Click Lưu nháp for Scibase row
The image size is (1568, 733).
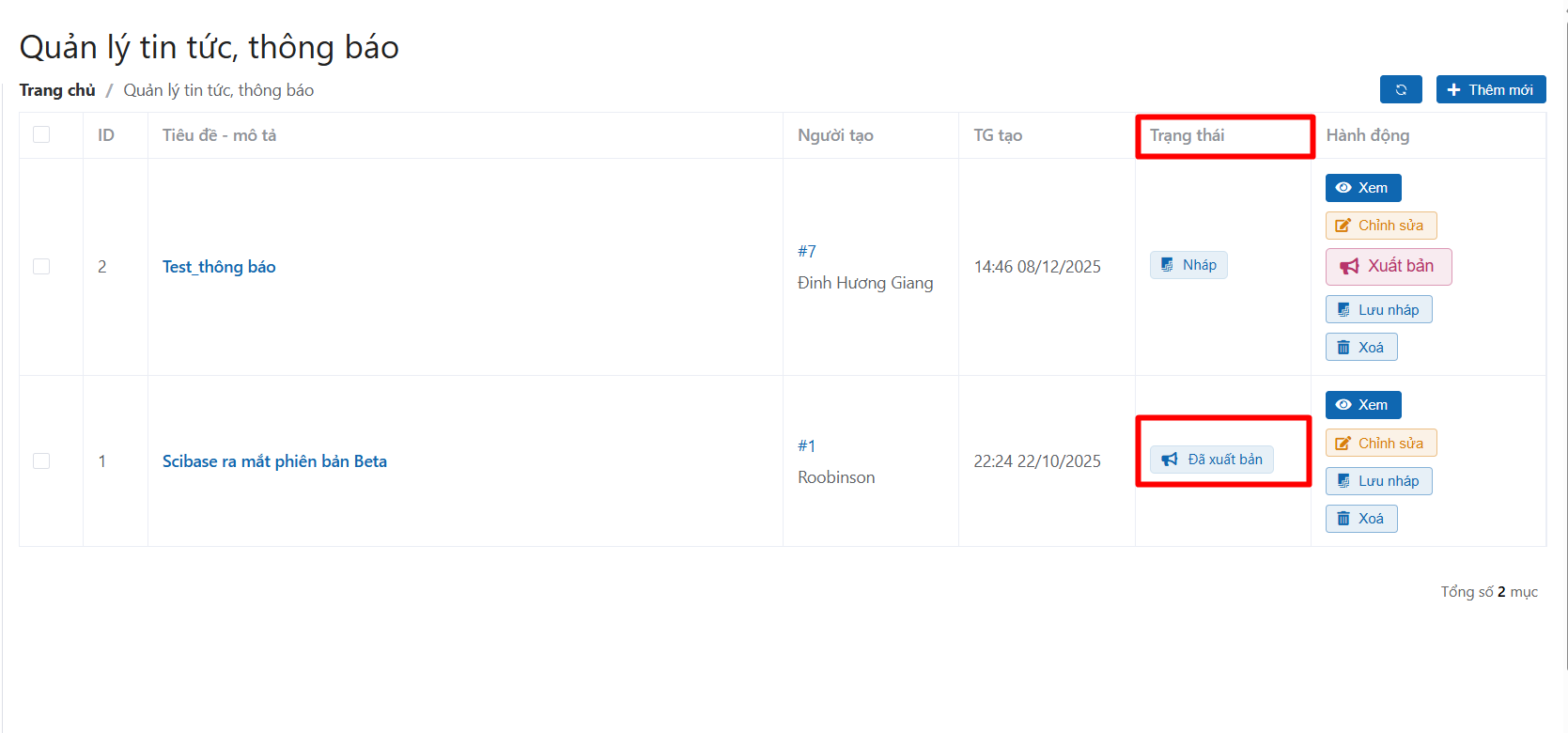[1378, 481]
